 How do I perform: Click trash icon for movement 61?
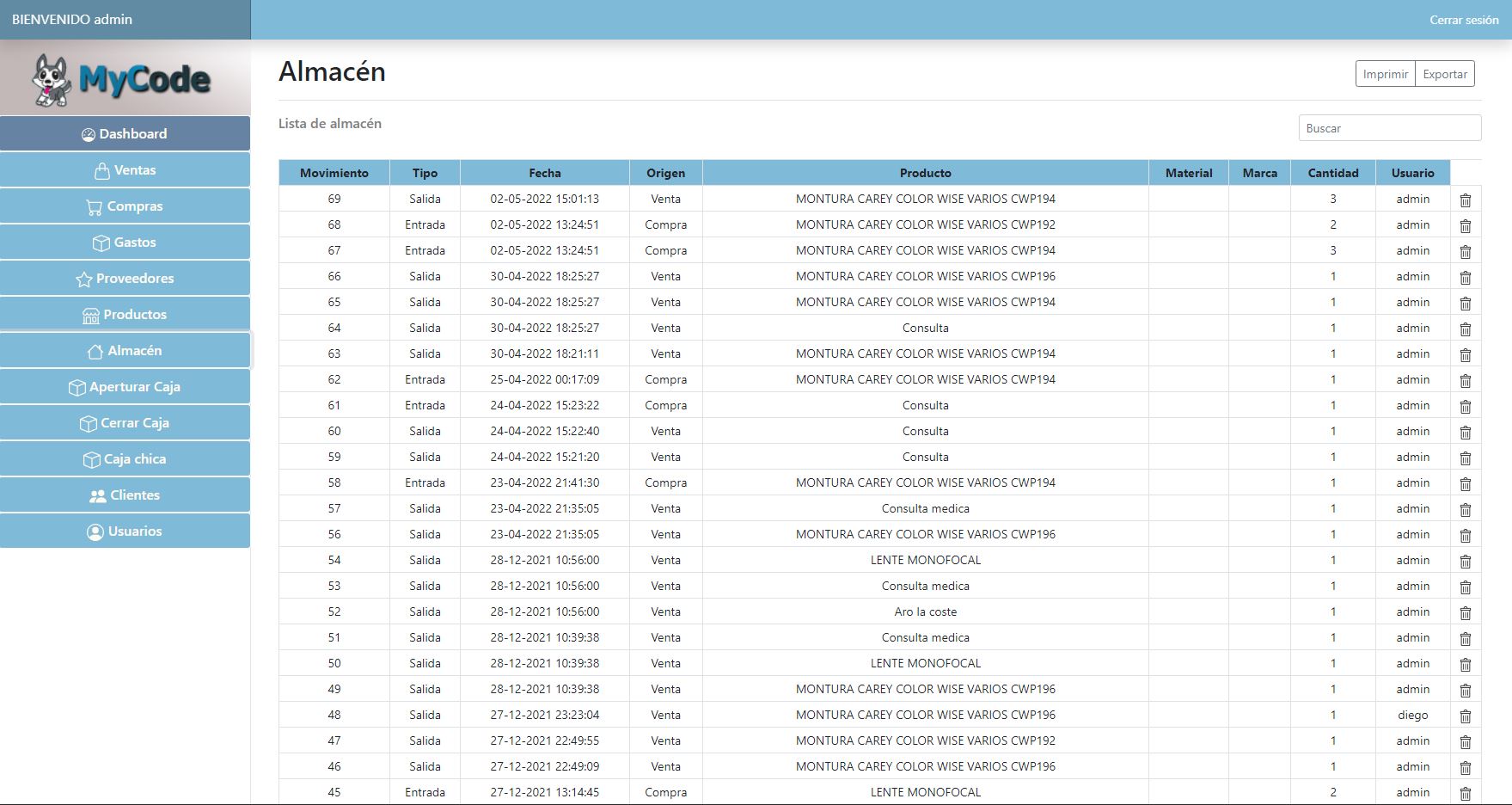pos(1466,406)
